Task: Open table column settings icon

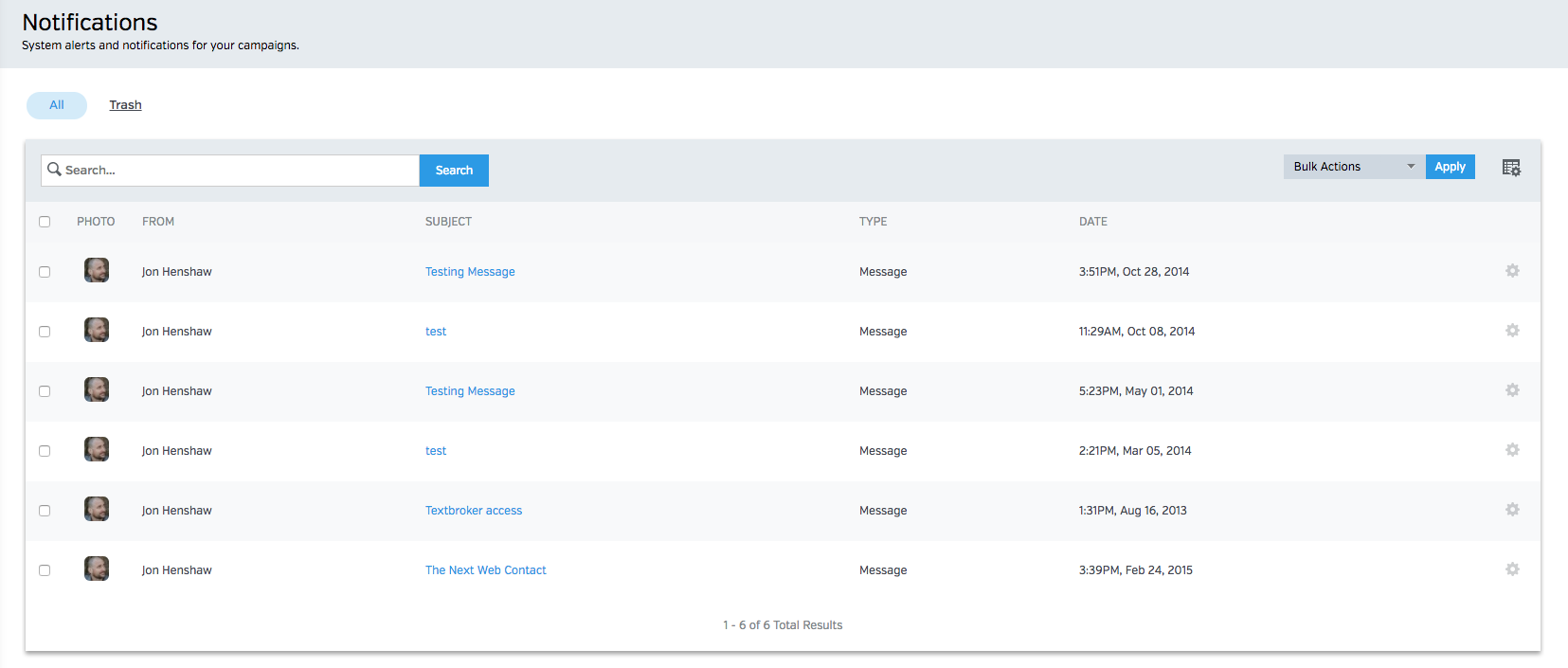Action: (1511, 168)
